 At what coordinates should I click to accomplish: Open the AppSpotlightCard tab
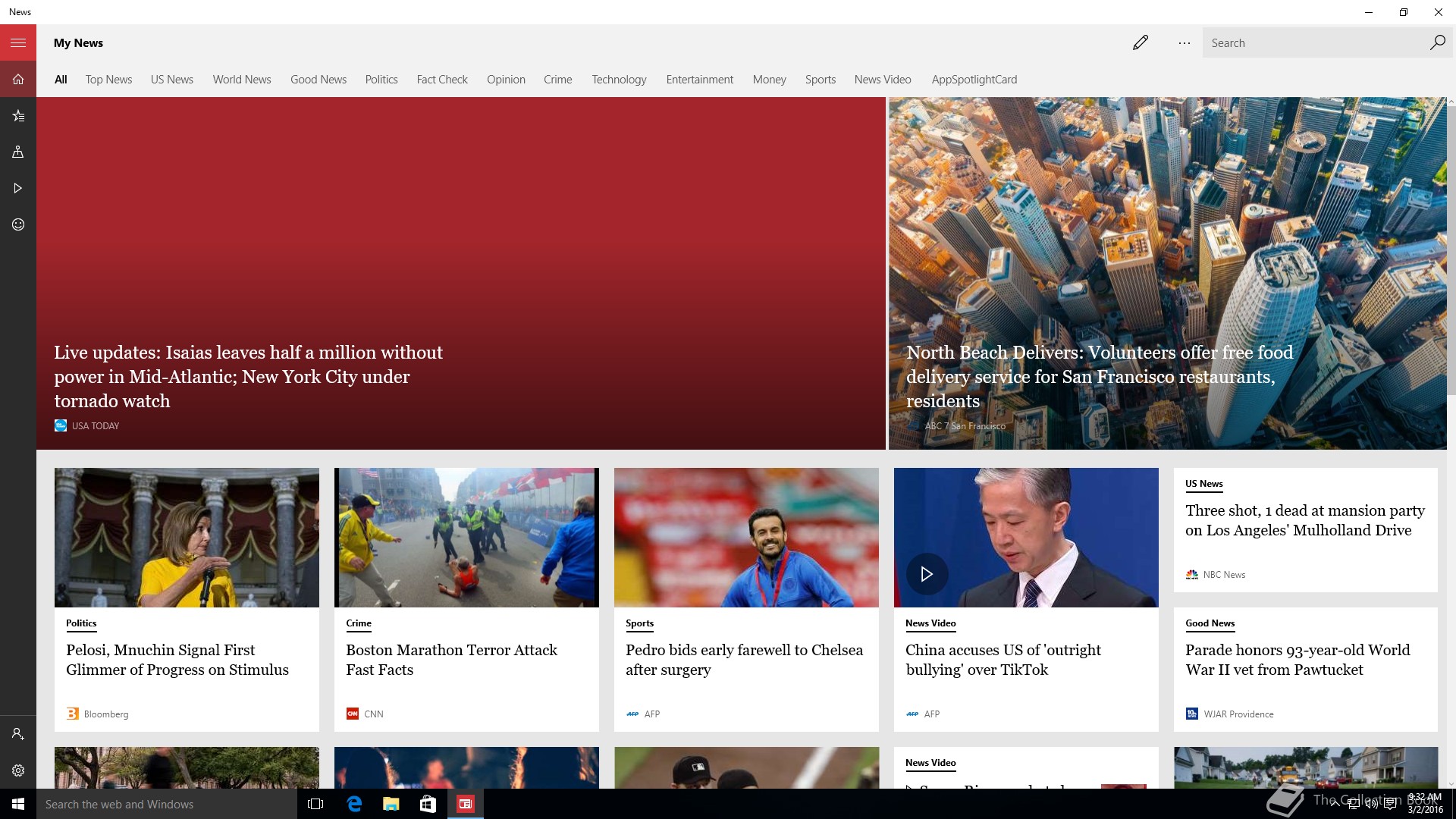point(974,80)
